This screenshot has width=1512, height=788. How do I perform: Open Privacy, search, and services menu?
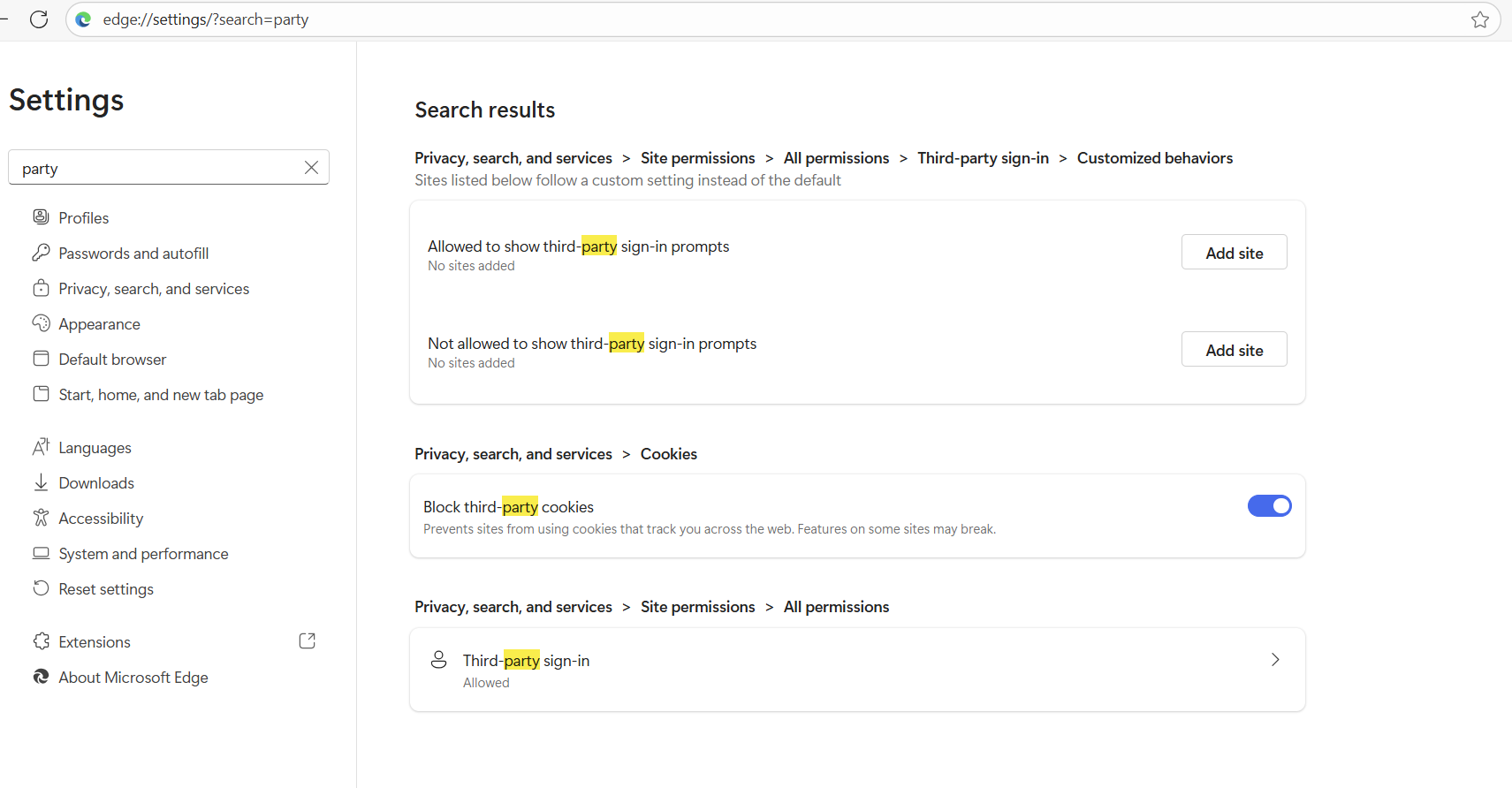[154, 289]
